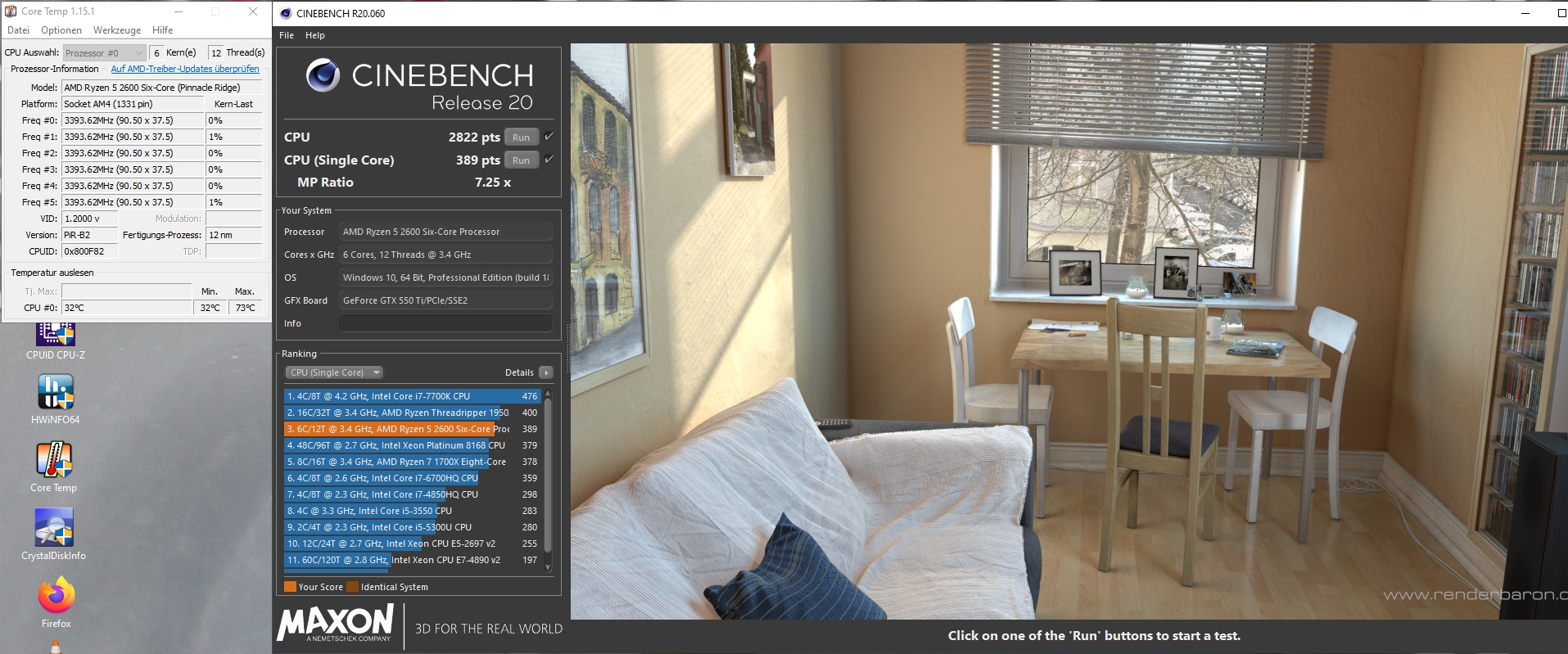Run the CPU (Single Core) benchmark
The height and width of the screenshot is (654, 1568).
point(522,160)
